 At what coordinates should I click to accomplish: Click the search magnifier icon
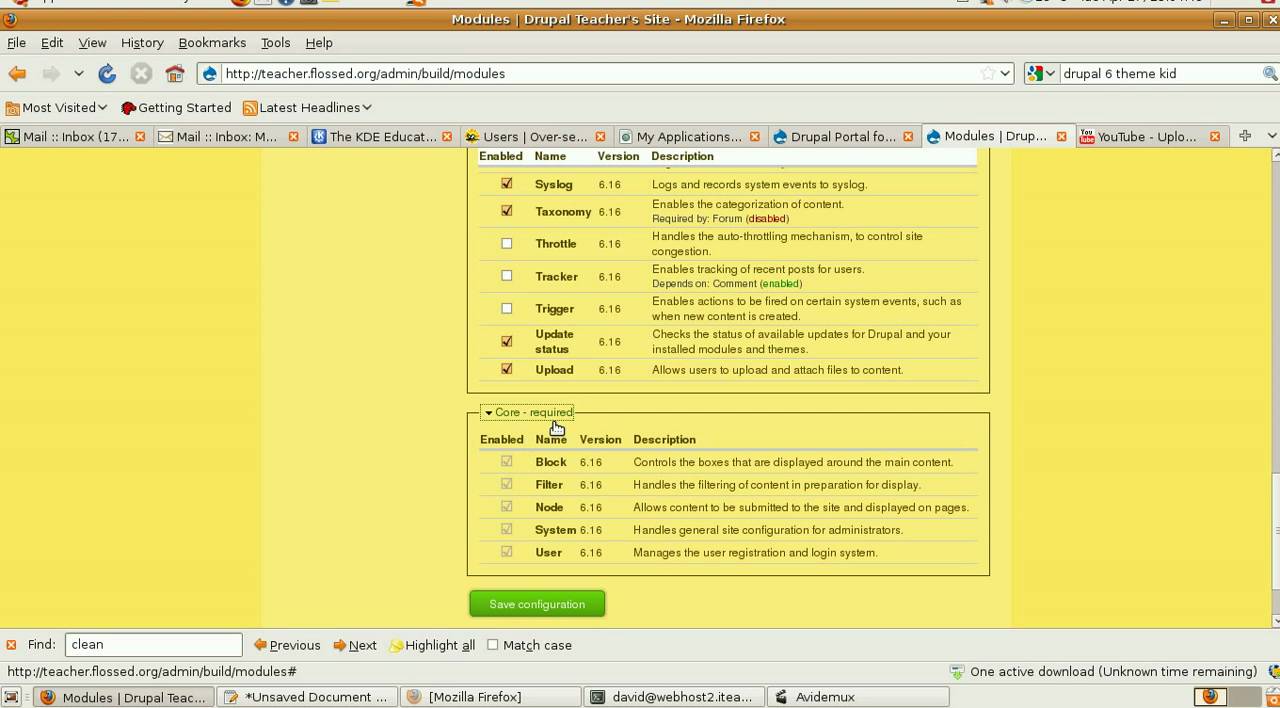point(1270,73)
